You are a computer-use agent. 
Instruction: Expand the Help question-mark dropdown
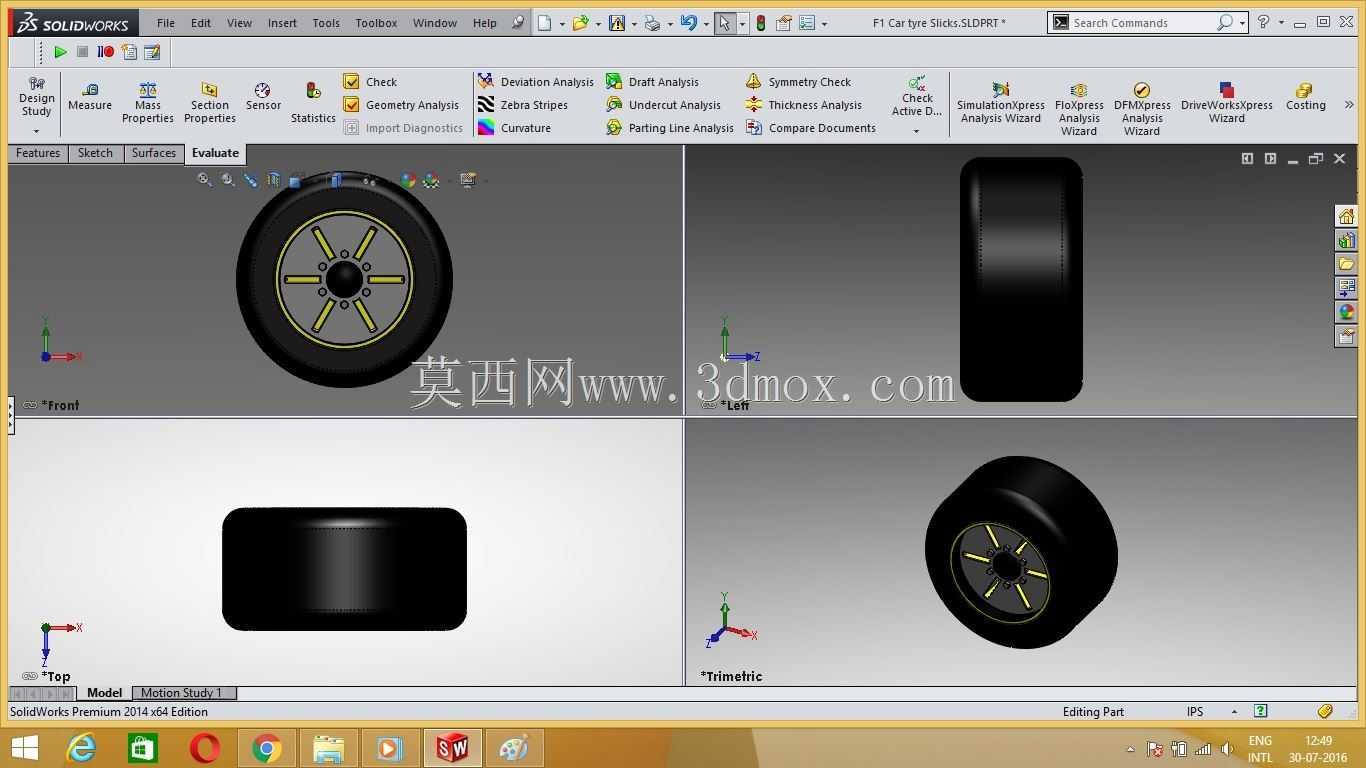[x=1281, y=22]
